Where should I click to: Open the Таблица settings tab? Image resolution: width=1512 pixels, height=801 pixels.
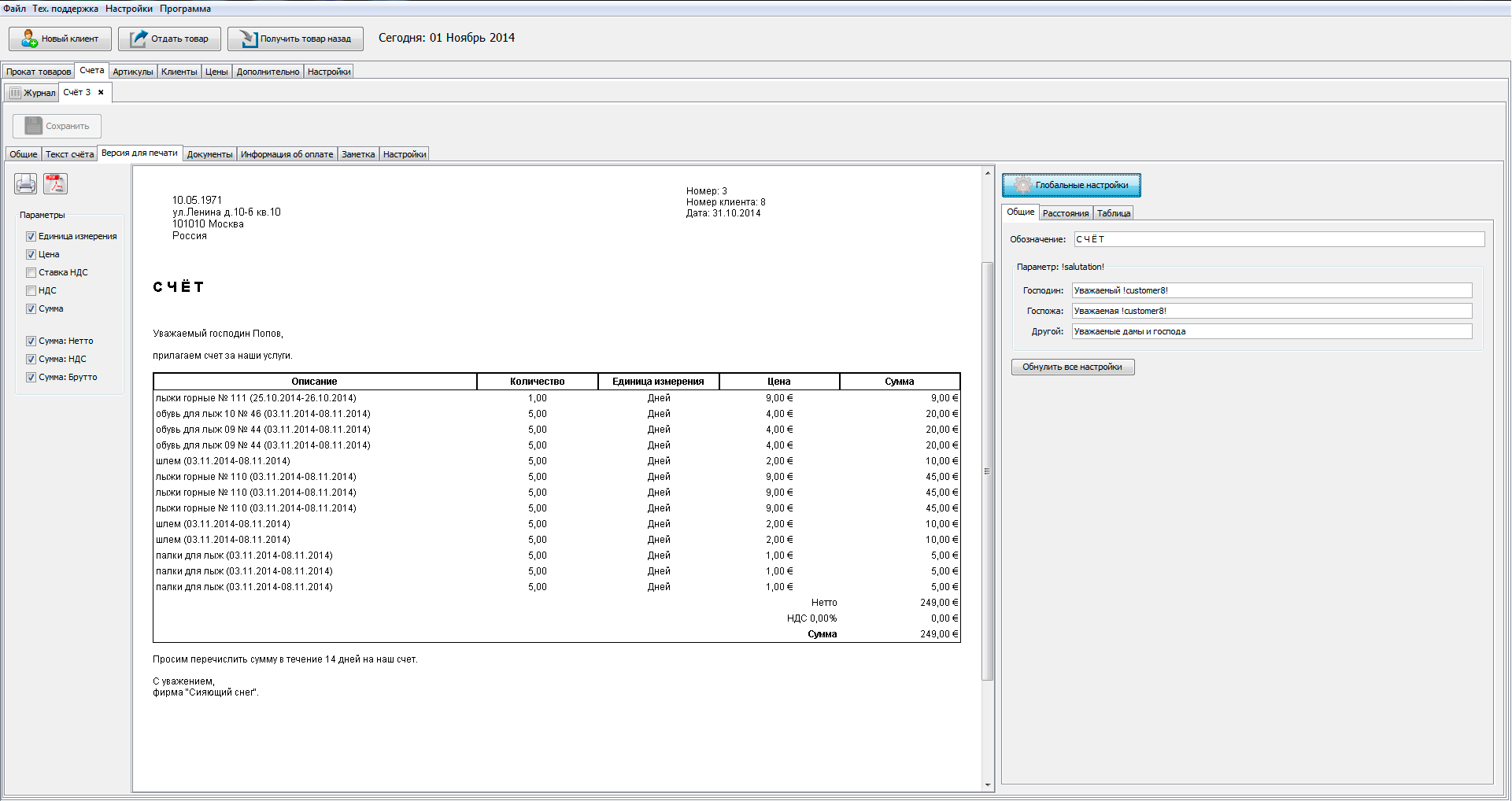[1114, 213]
